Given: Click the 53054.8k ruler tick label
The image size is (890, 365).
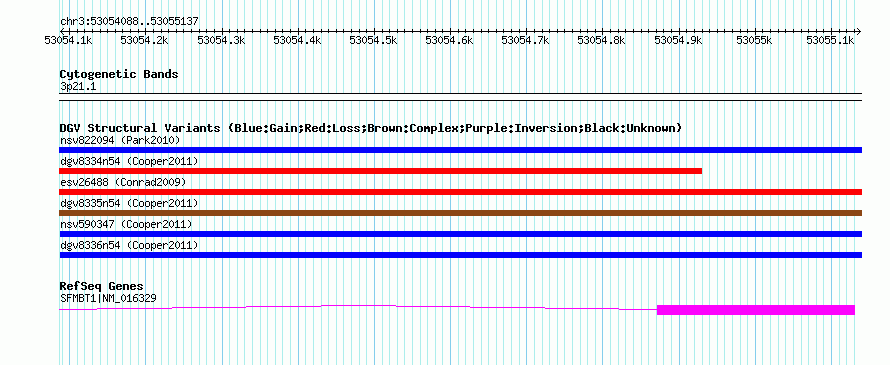Looking at the screenshot, I should 602,41.
